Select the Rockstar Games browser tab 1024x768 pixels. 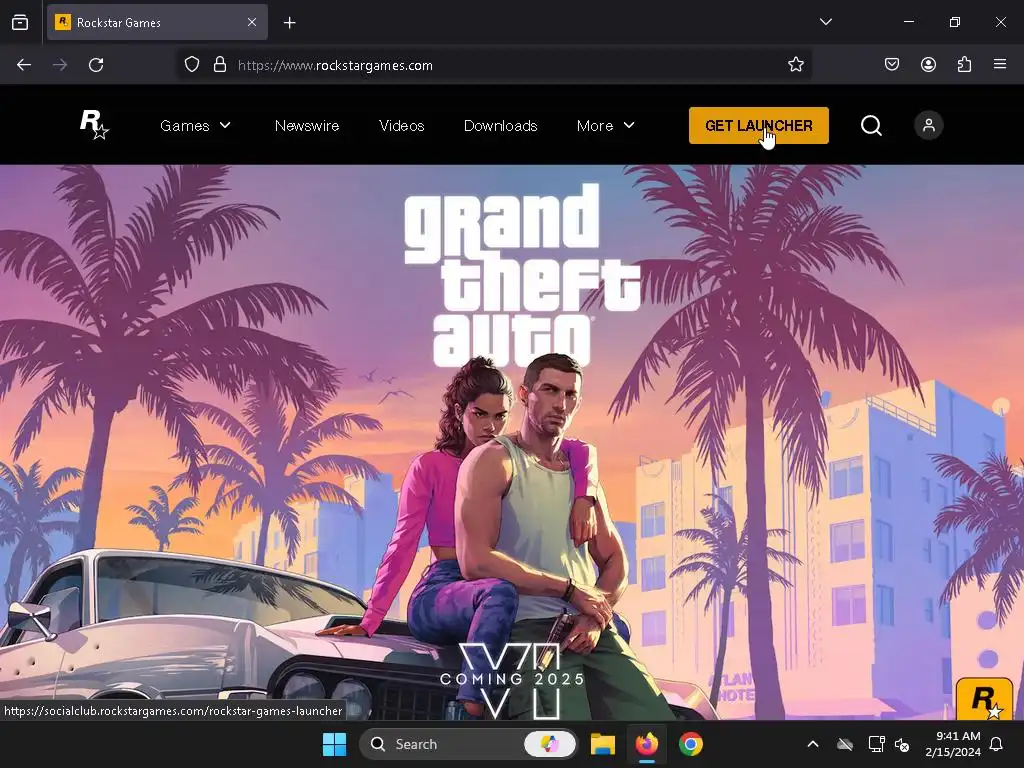(x=157, y=23)
